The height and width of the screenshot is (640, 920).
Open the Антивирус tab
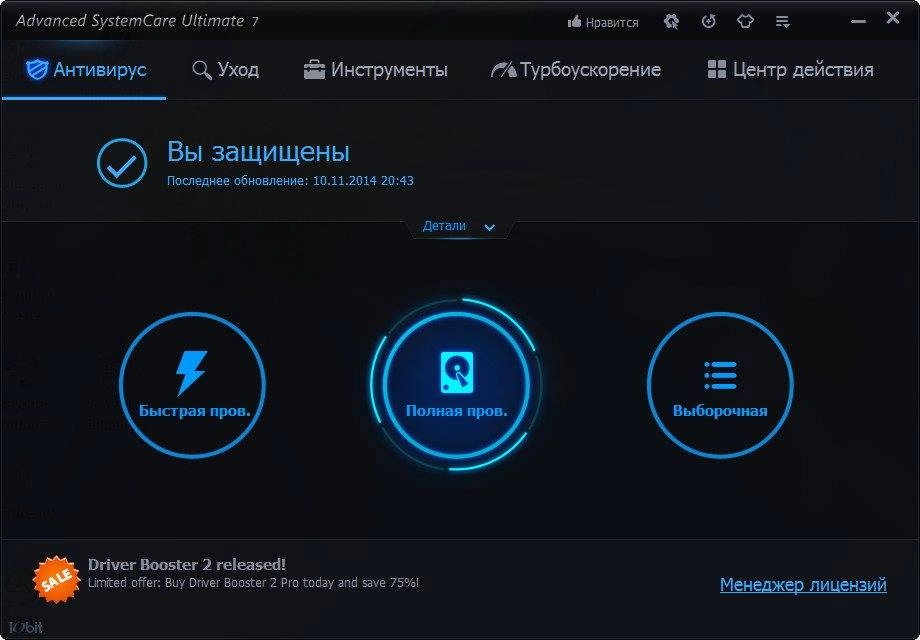point(86,70)
